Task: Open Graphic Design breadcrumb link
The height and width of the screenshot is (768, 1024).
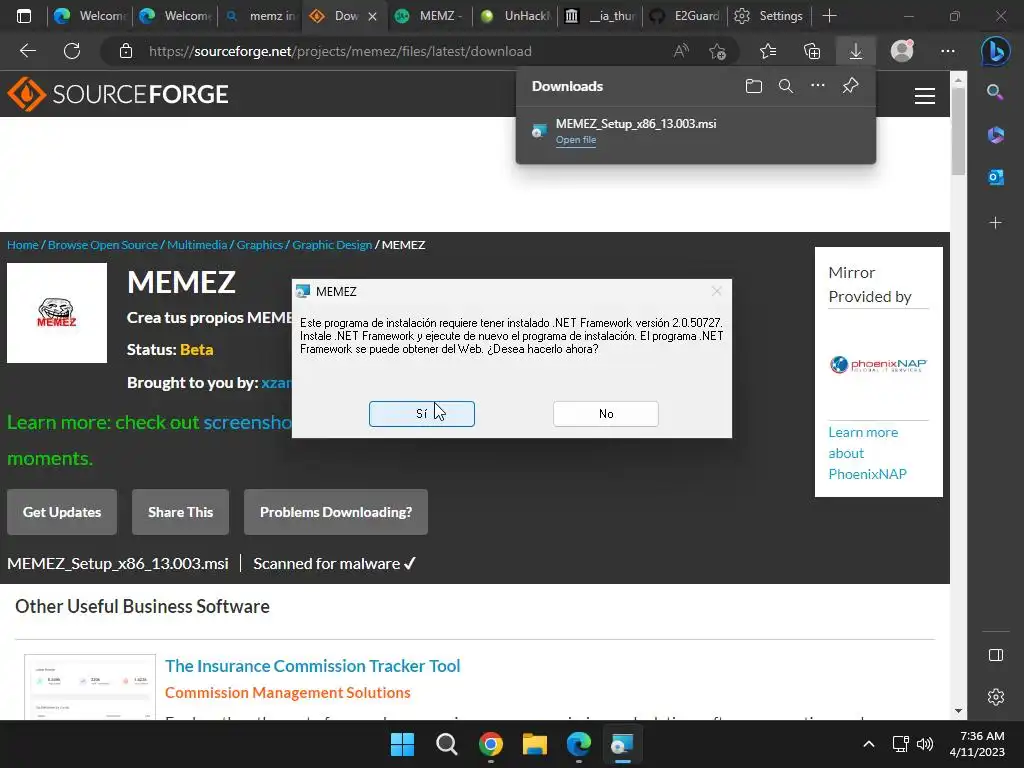Action: tap(332, 245)
